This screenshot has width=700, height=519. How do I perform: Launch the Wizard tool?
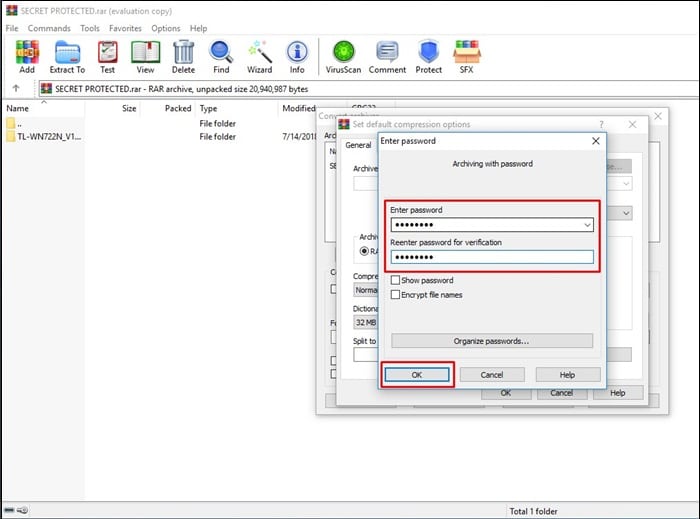(259, 56)
